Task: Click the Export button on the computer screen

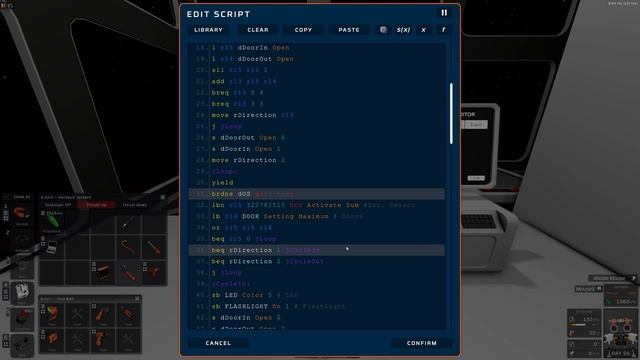Action: click(476, 124)
